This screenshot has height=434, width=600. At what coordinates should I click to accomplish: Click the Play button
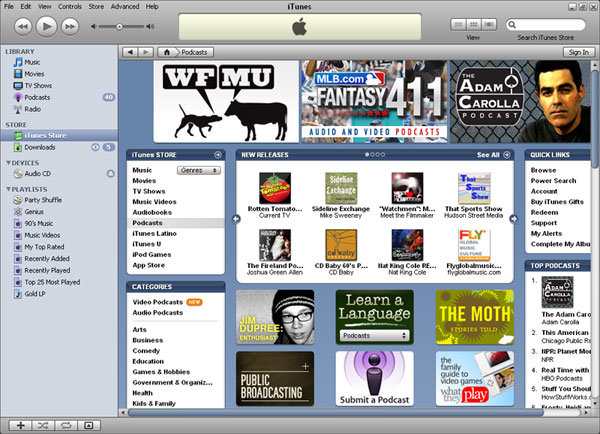46,26
